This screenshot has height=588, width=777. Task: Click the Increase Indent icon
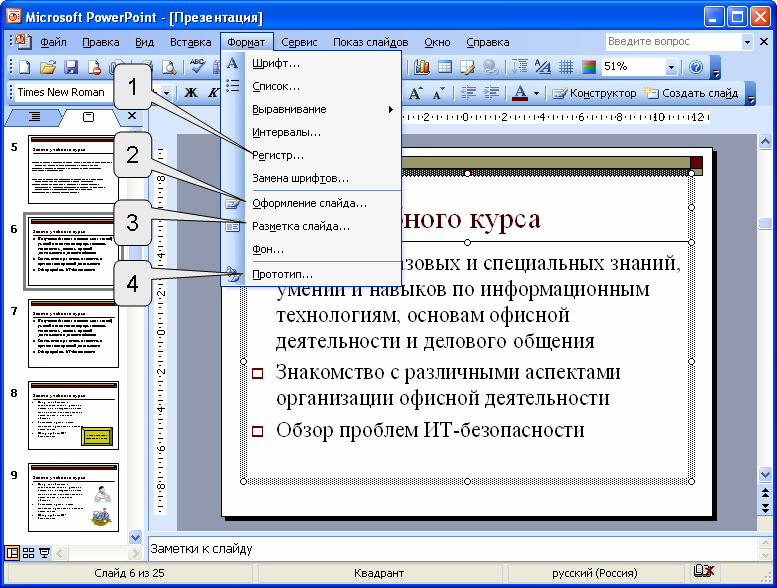pos(491,93)
